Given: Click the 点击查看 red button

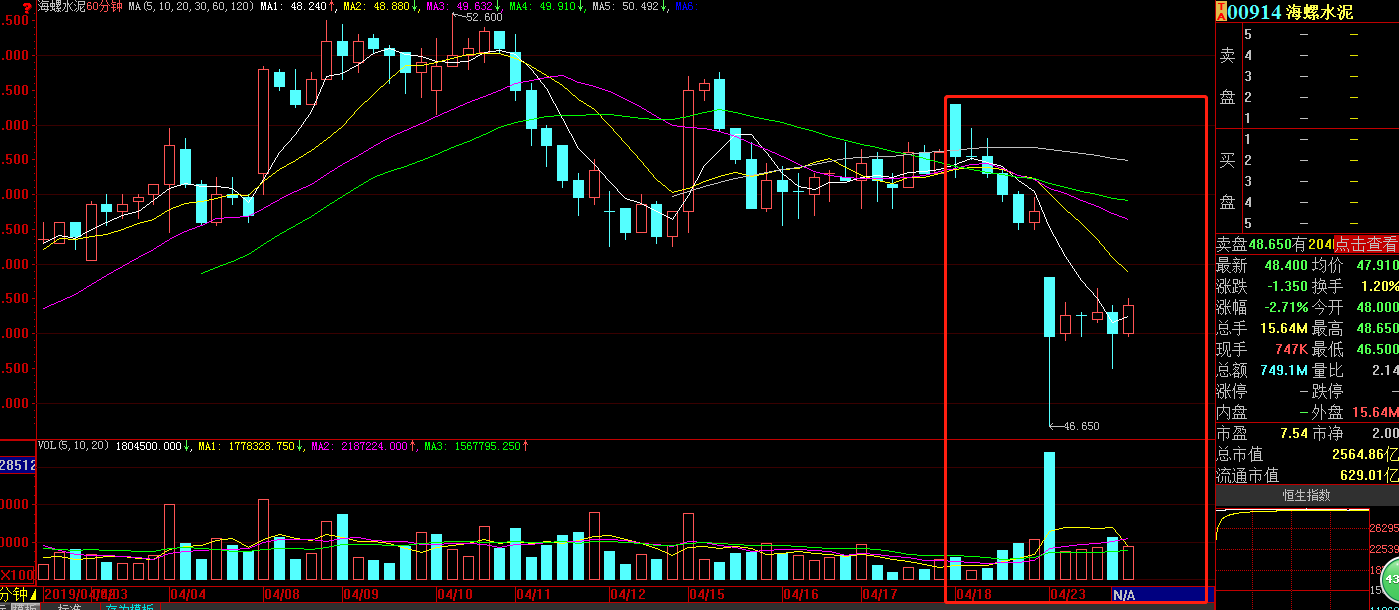Looking at the screenshot, I should 1366,244.
